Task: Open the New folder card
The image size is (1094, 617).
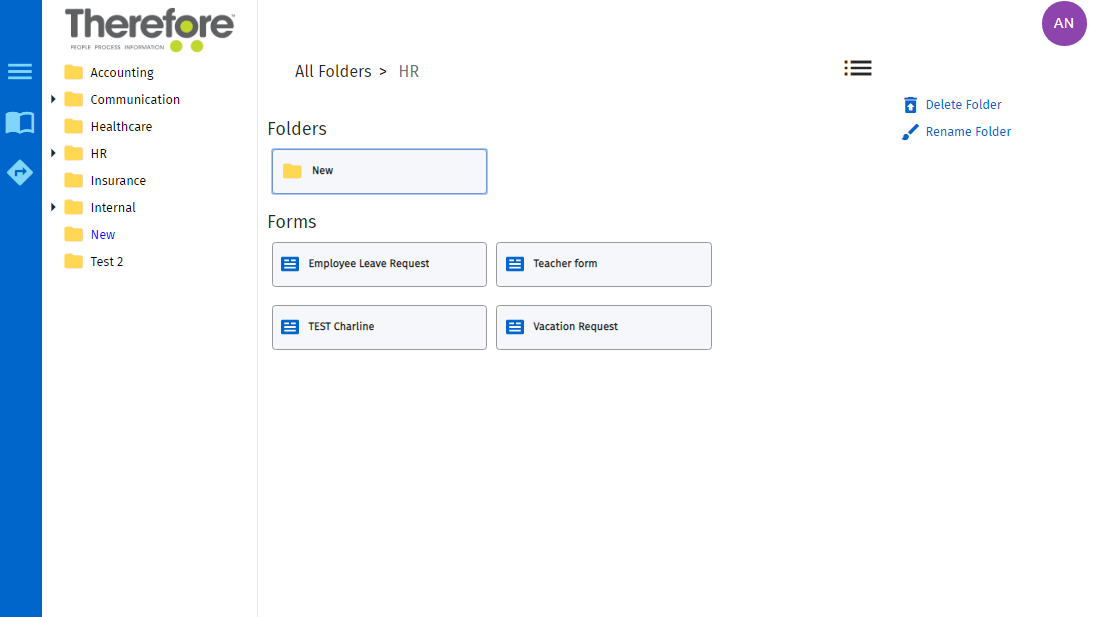Action: tap(379, 171)
